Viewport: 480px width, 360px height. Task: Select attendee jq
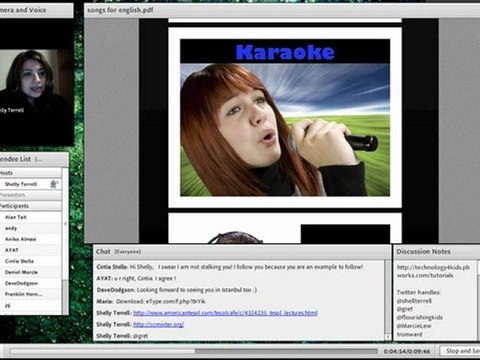tap(31, 305)
